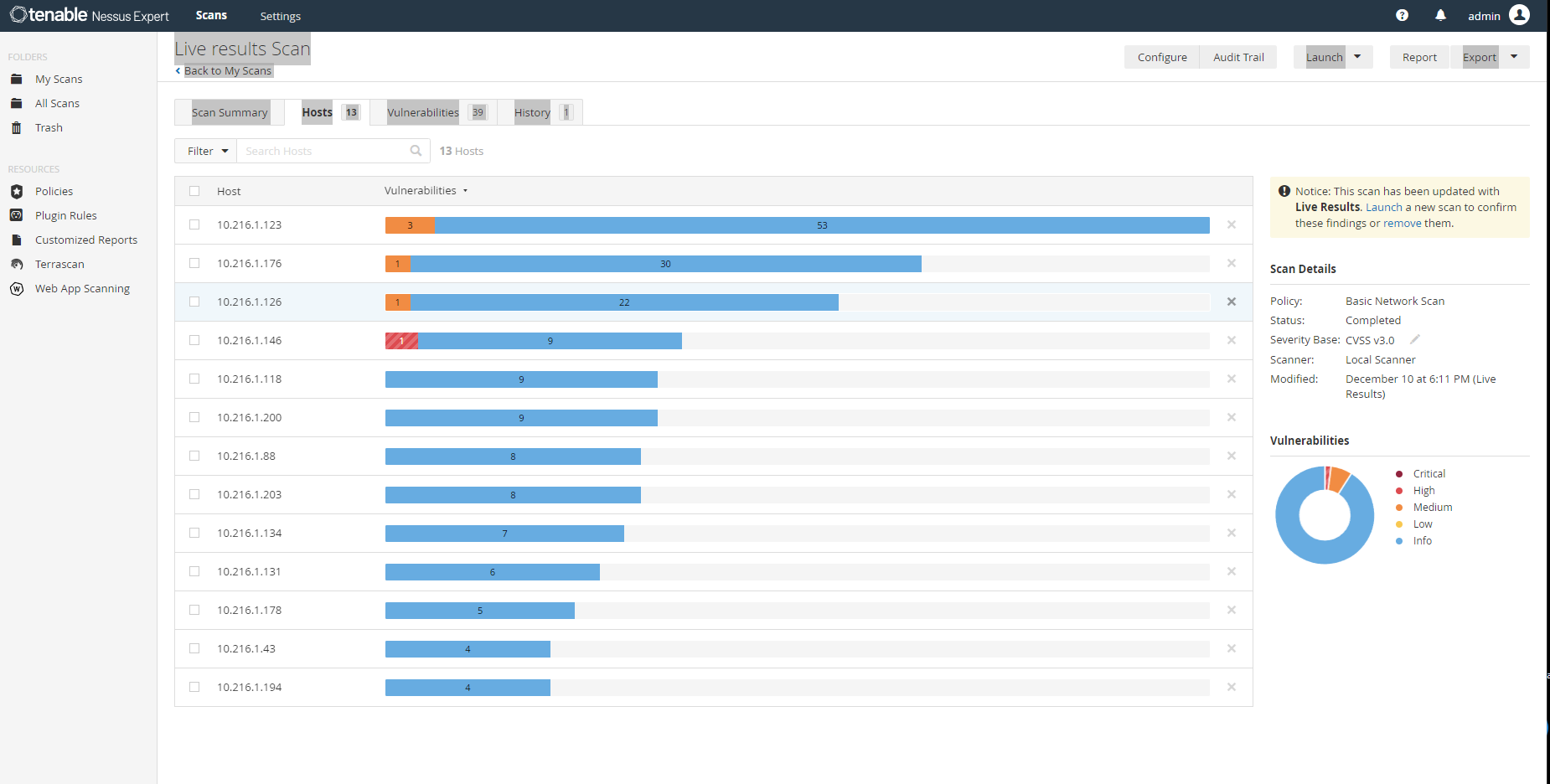The image size is (1550, 784).
Task: Check the box for host 10.216.1.176
Action: coord(194,263)
